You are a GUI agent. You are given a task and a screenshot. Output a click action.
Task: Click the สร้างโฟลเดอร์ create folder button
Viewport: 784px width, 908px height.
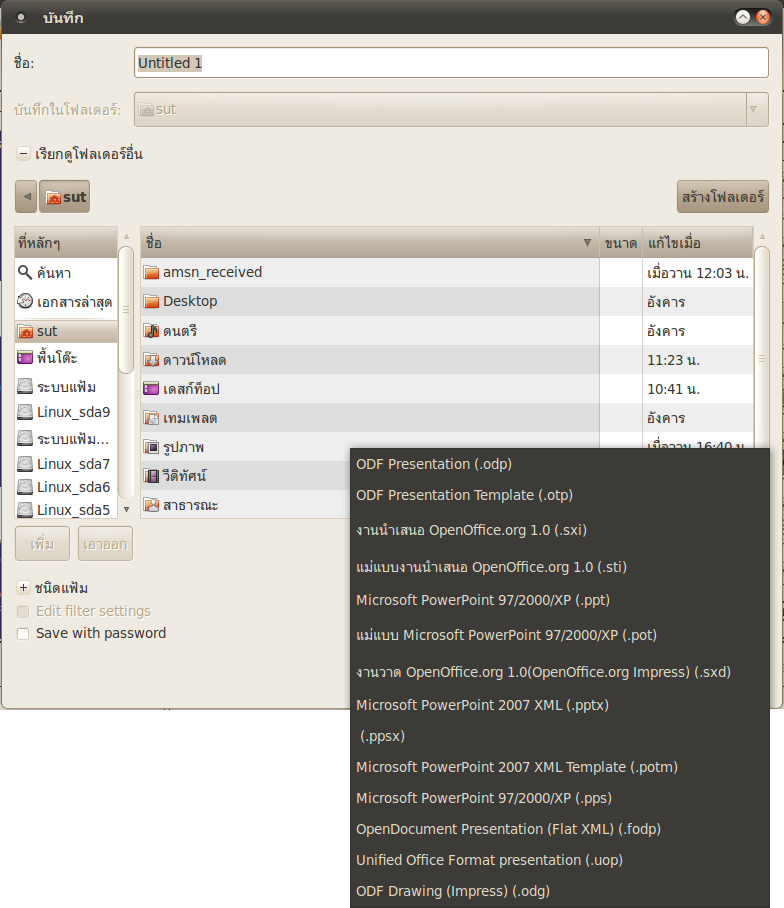tap(723, 196)
